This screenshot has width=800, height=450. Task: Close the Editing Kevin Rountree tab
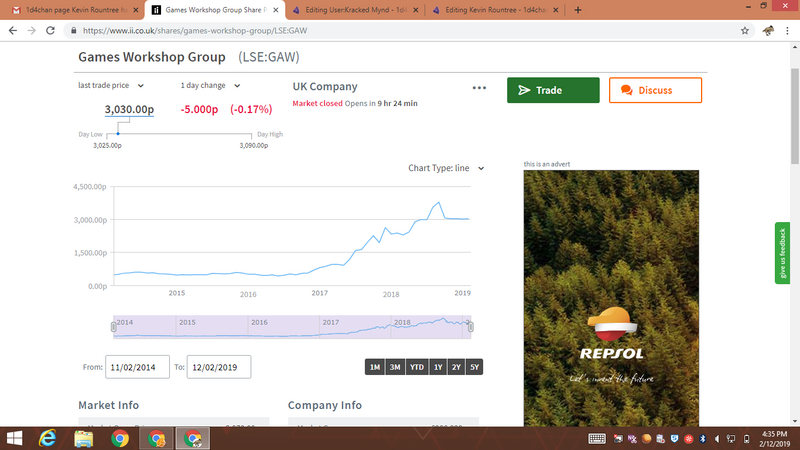(556, 10)
